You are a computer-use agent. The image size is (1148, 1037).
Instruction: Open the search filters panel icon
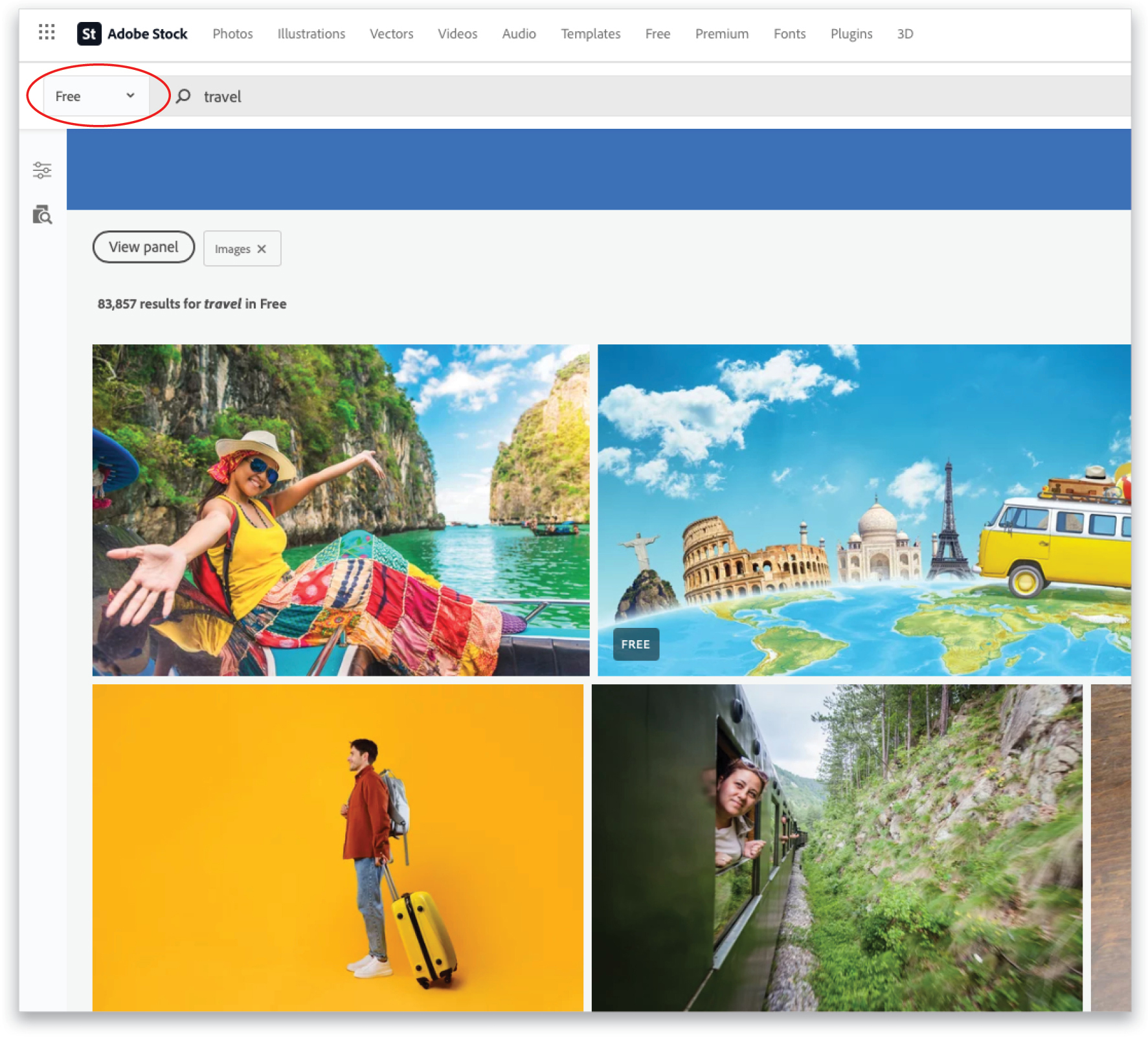41,170
